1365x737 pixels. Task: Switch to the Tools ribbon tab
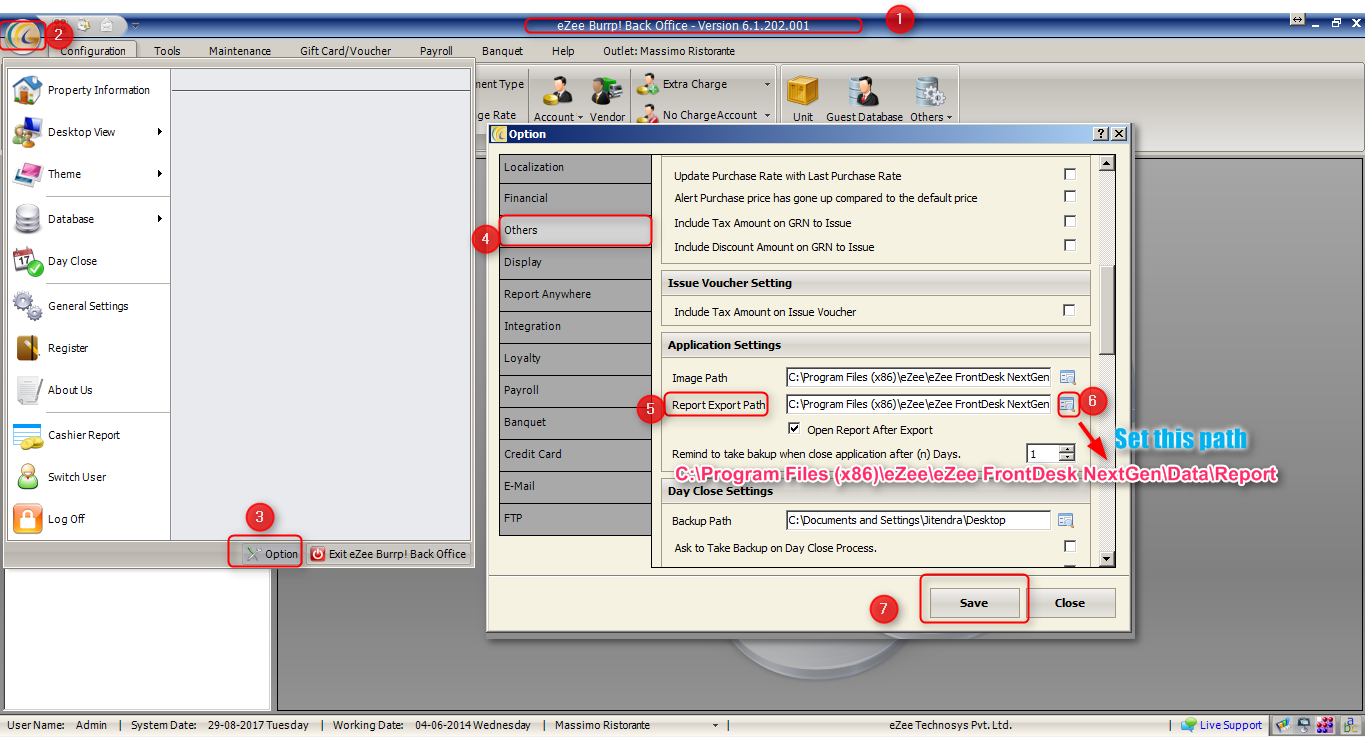(167, 51)
